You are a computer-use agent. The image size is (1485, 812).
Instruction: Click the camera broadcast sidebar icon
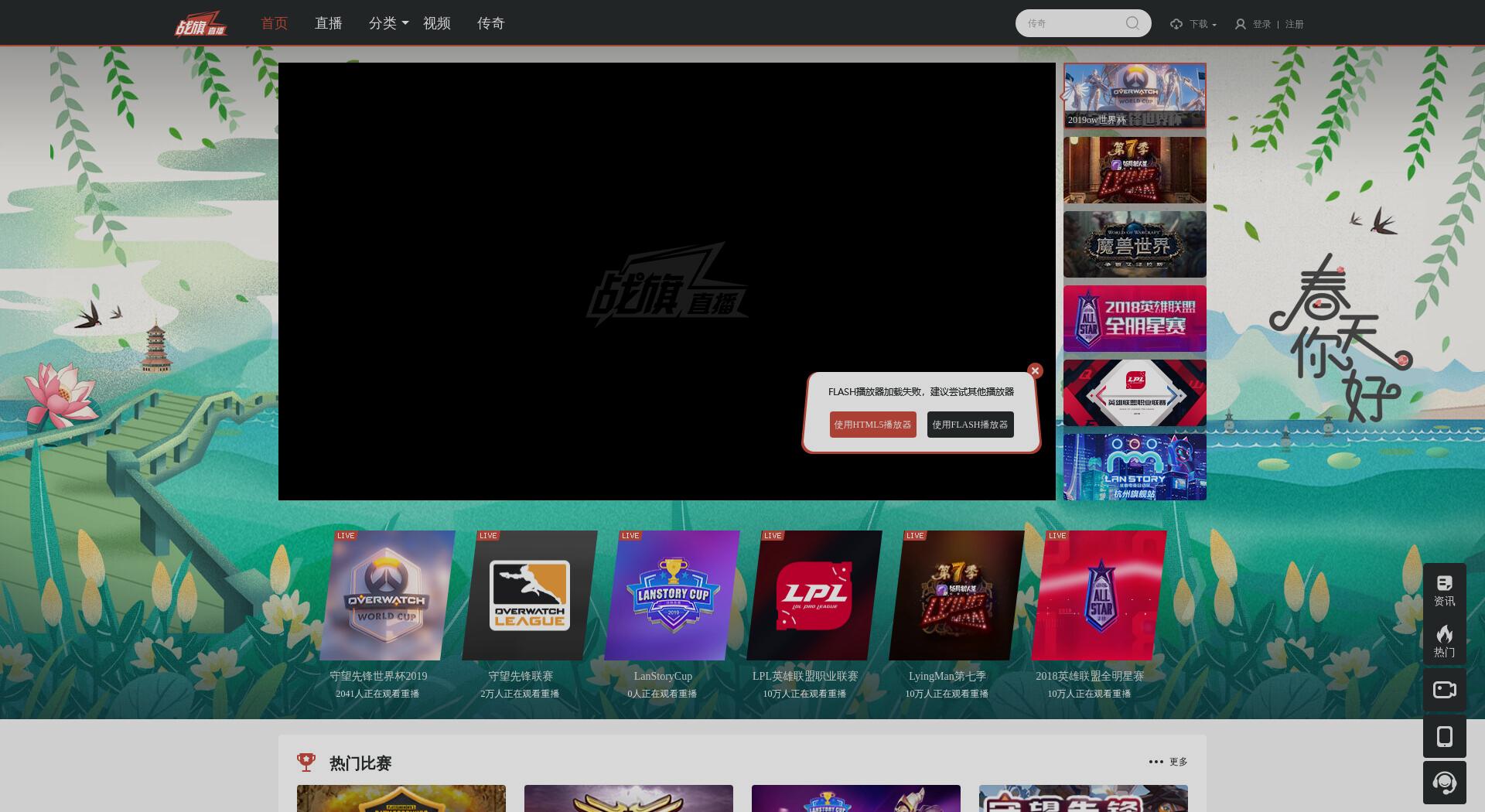1444,690
